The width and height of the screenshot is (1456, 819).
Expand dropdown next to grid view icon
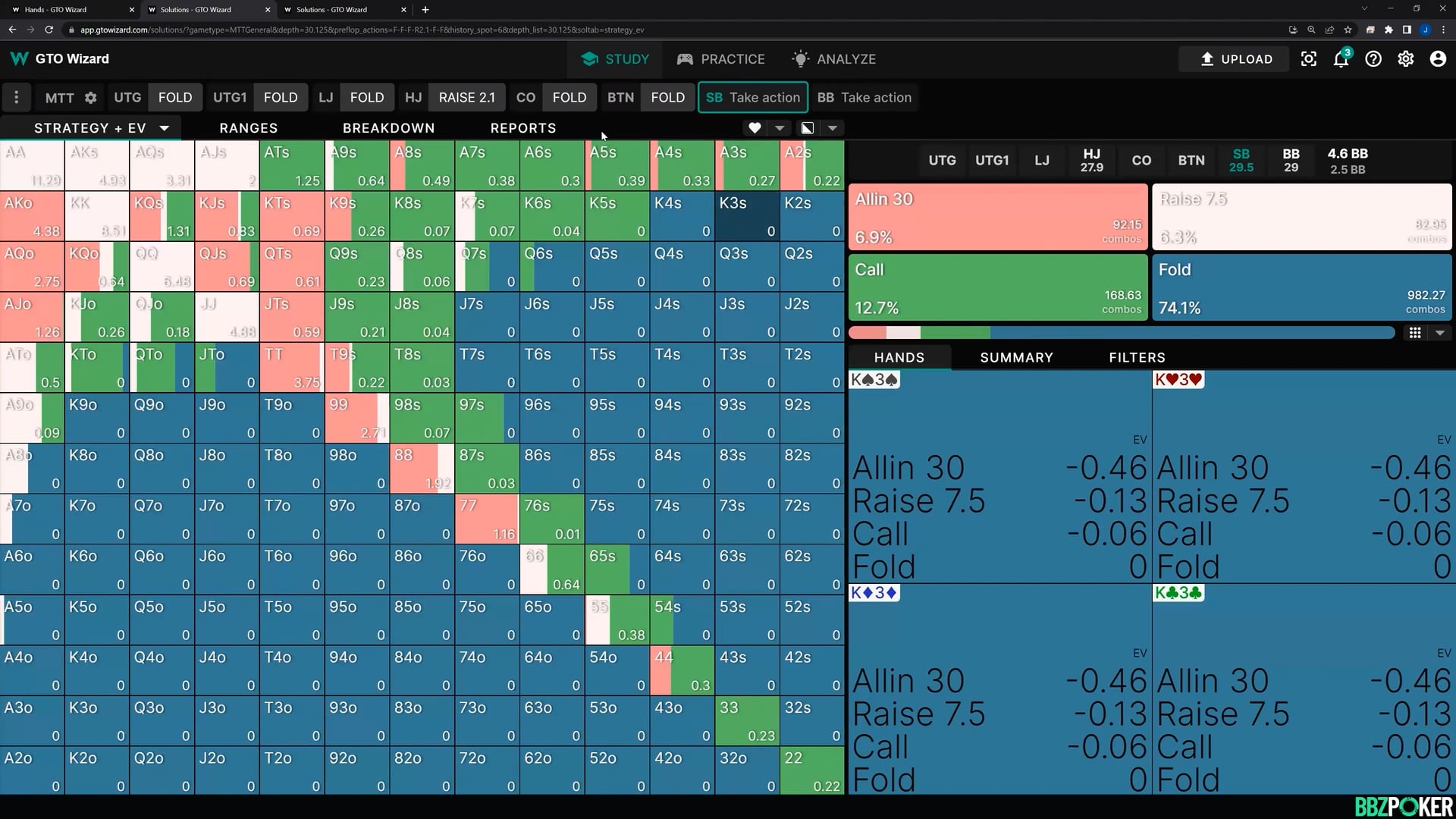coord(1440,333)
